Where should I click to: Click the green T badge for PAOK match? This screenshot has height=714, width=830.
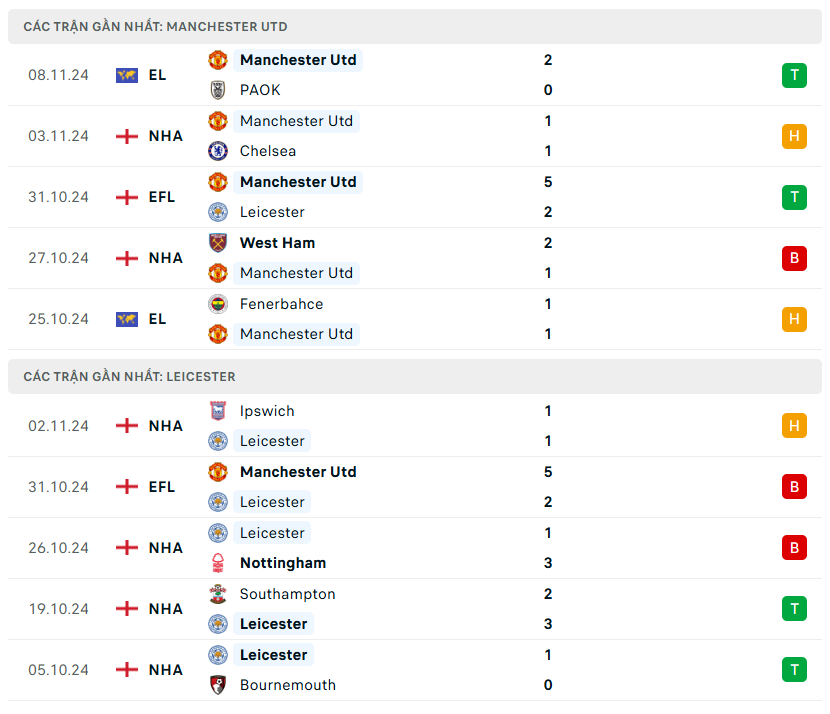pos(794,75)
